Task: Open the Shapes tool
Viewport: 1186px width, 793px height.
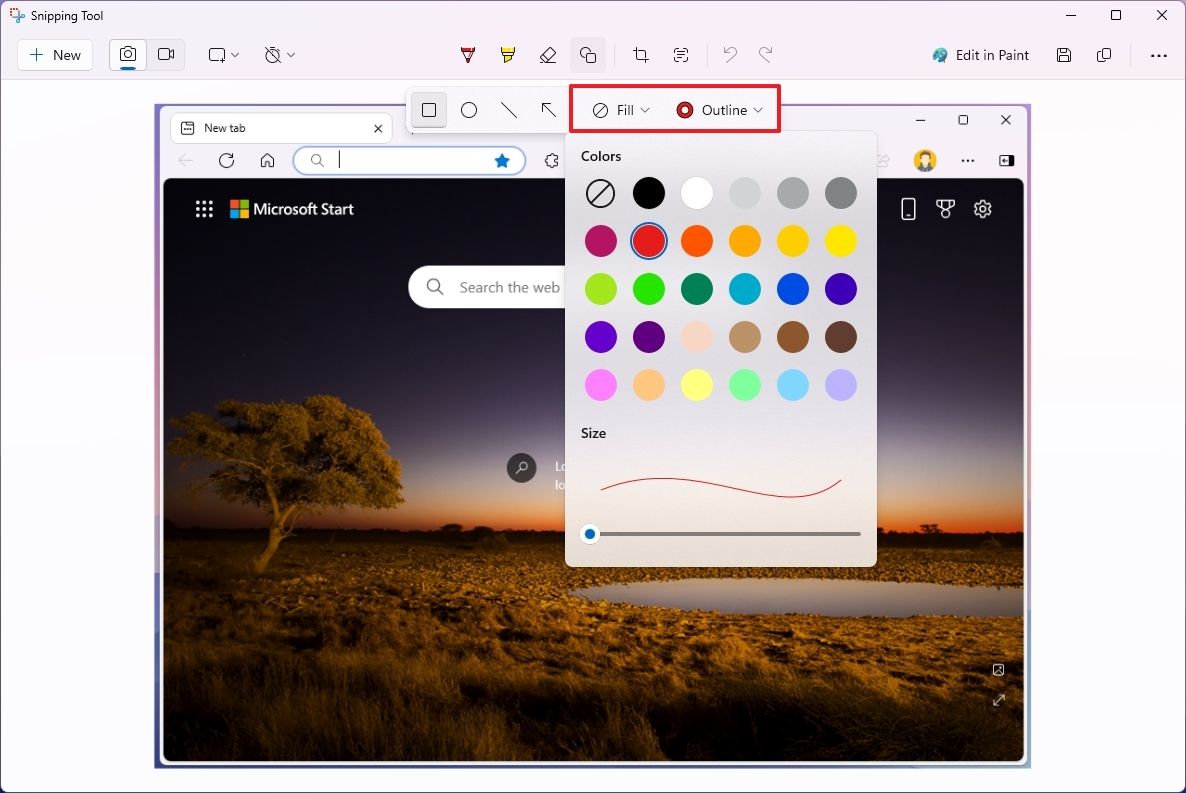Action: 588,55
